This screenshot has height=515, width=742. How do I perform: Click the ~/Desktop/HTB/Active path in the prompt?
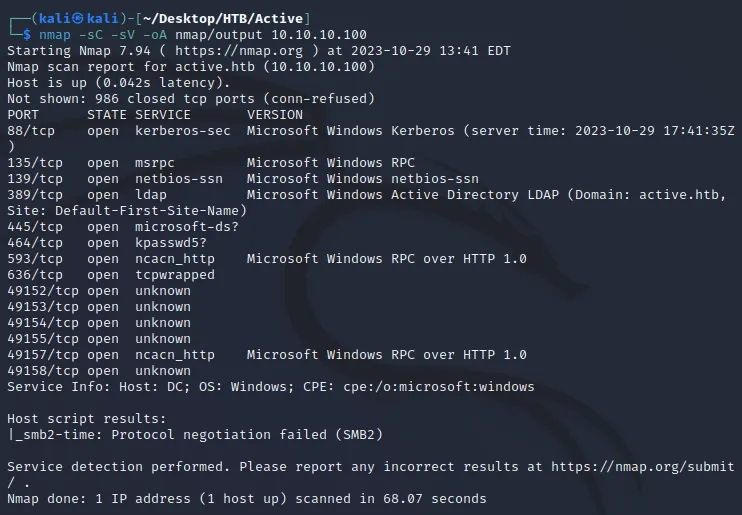click(222, 18)
